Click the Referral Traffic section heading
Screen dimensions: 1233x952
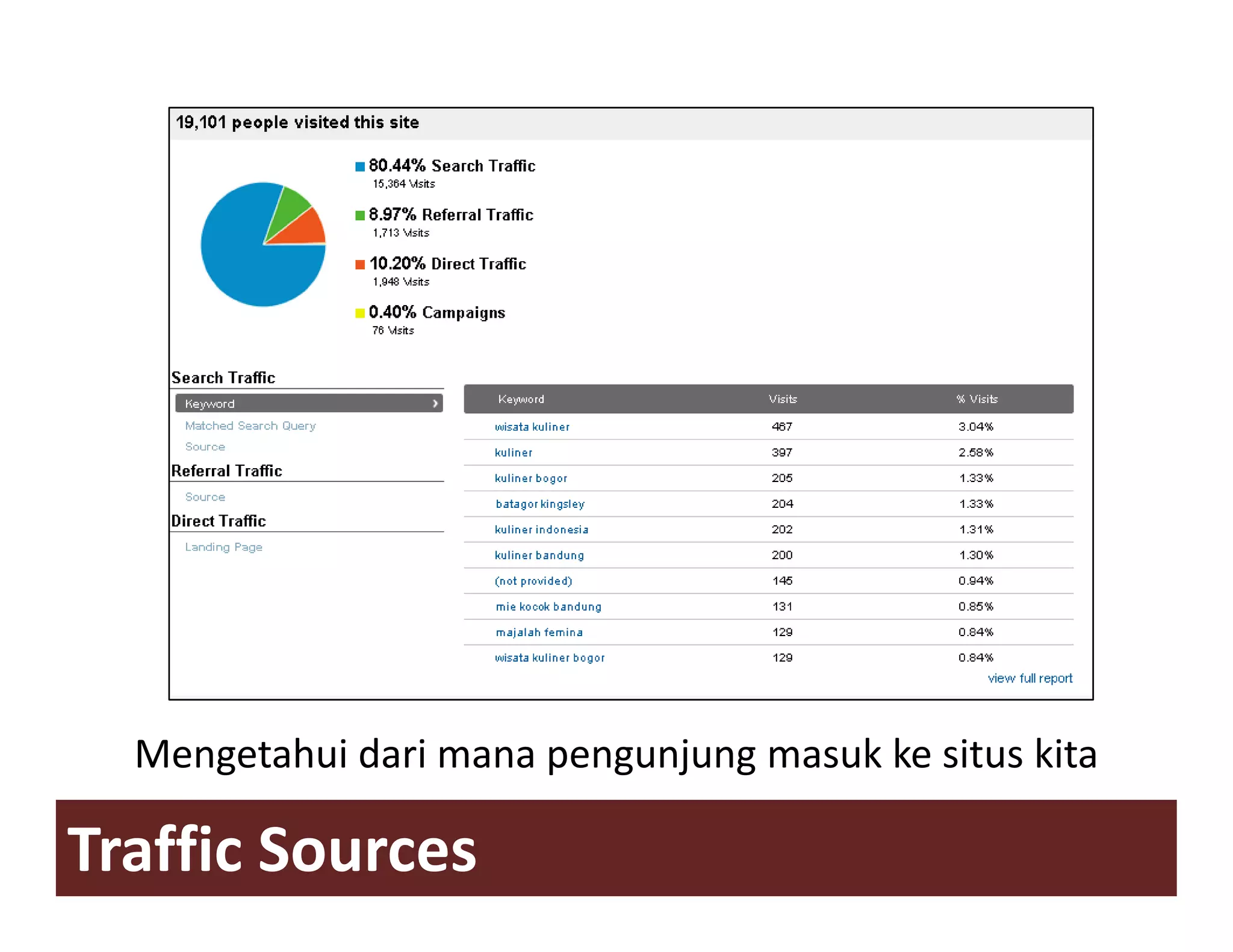tap(227, 471)
